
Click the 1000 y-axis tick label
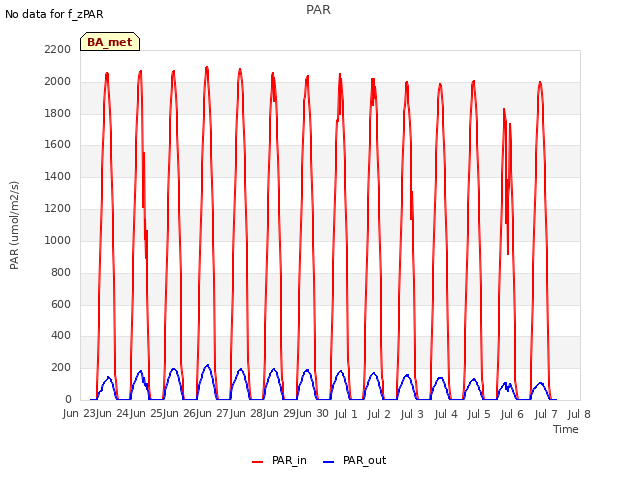coord(58,240)
